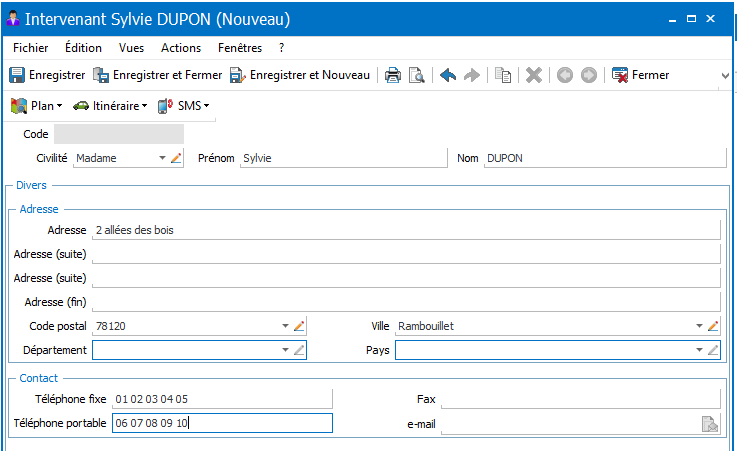Screen dimensions: 737x451
Task: Maximize the Intervenant window
Action: click(x=691, y=19)
